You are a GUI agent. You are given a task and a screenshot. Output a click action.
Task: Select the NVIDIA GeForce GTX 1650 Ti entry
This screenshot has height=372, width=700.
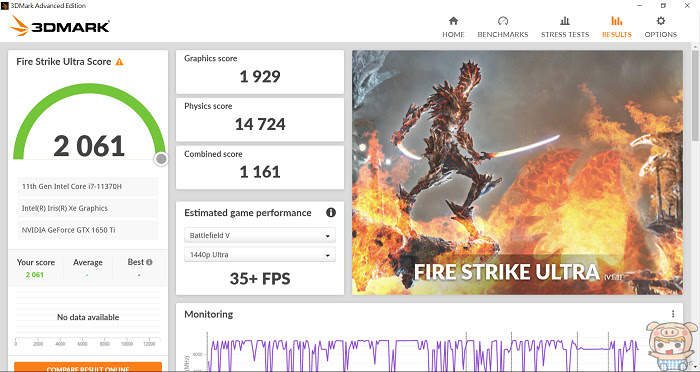click(88, 230)
